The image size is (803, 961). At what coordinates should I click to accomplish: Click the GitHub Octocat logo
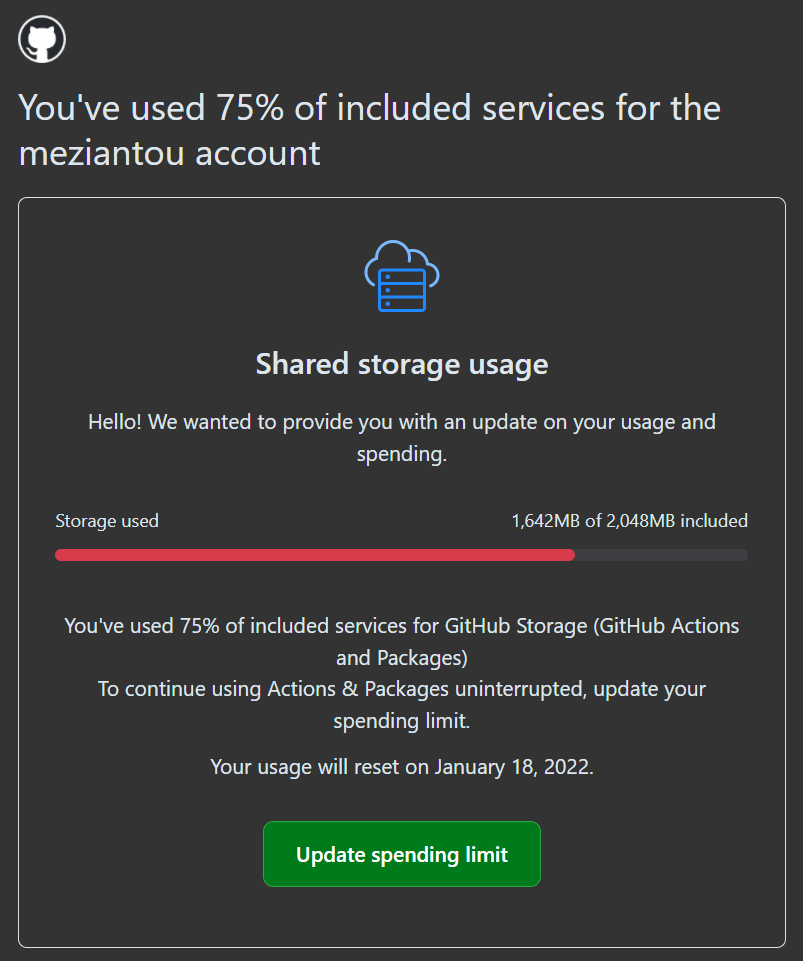coord(42,40)
